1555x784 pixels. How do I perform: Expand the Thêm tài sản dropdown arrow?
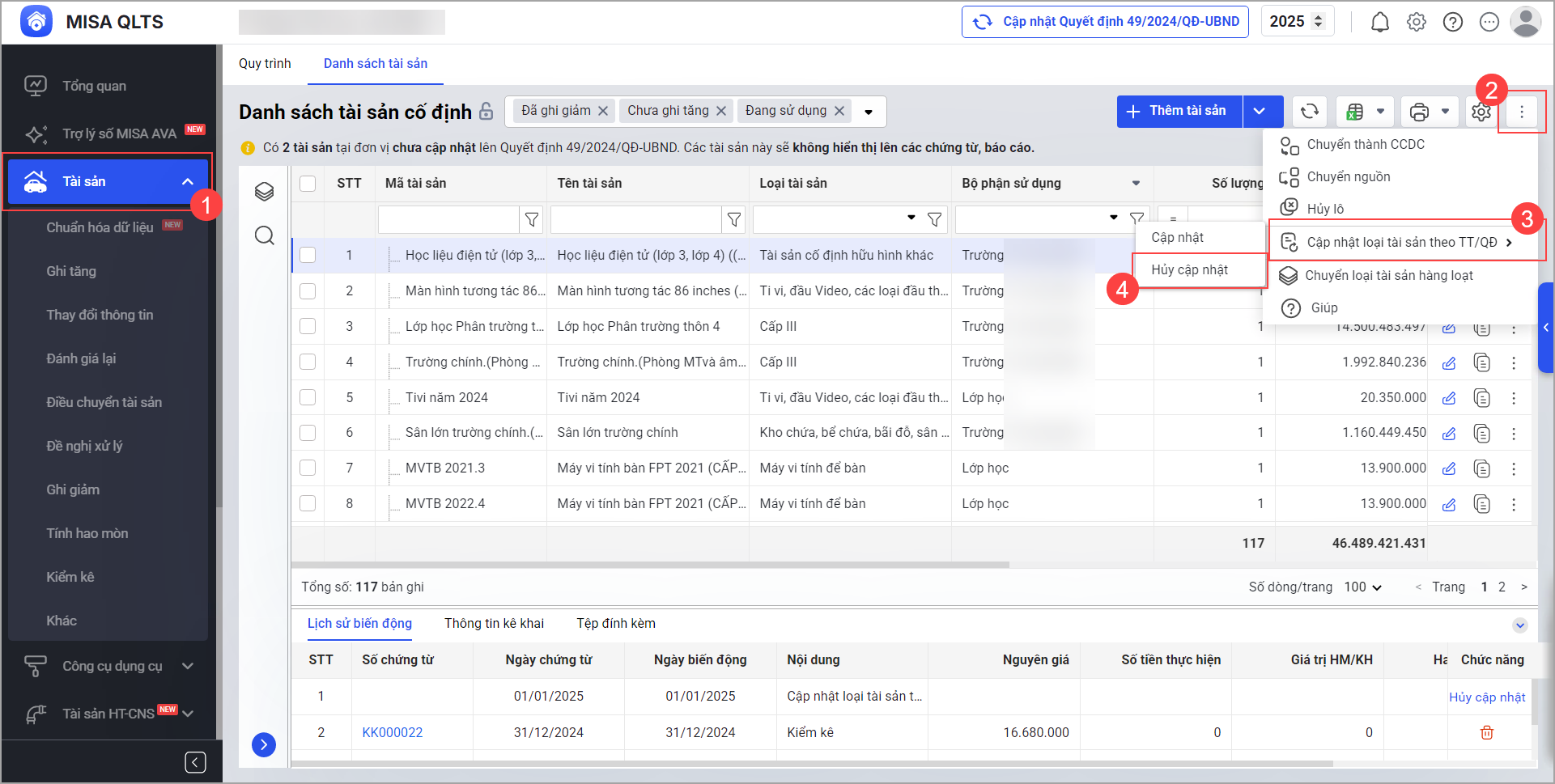click(x=1260, y=112)
